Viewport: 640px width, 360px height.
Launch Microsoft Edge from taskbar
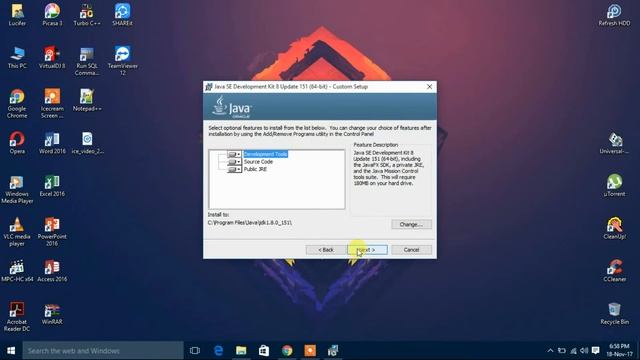pyautogui.click(x=218, y=351)
